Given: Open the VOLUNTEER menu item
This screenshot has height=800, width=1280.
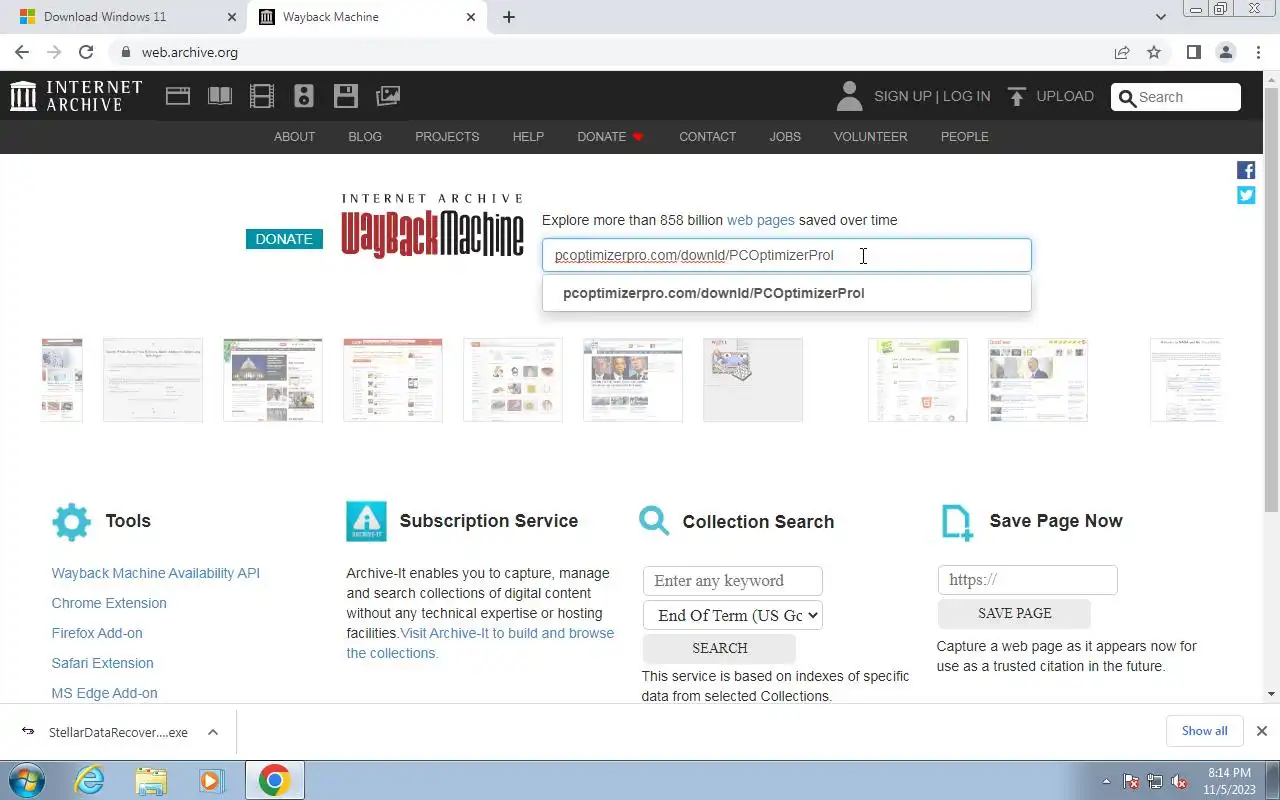Looking at the screenshot, I should (x=870, y=137).
